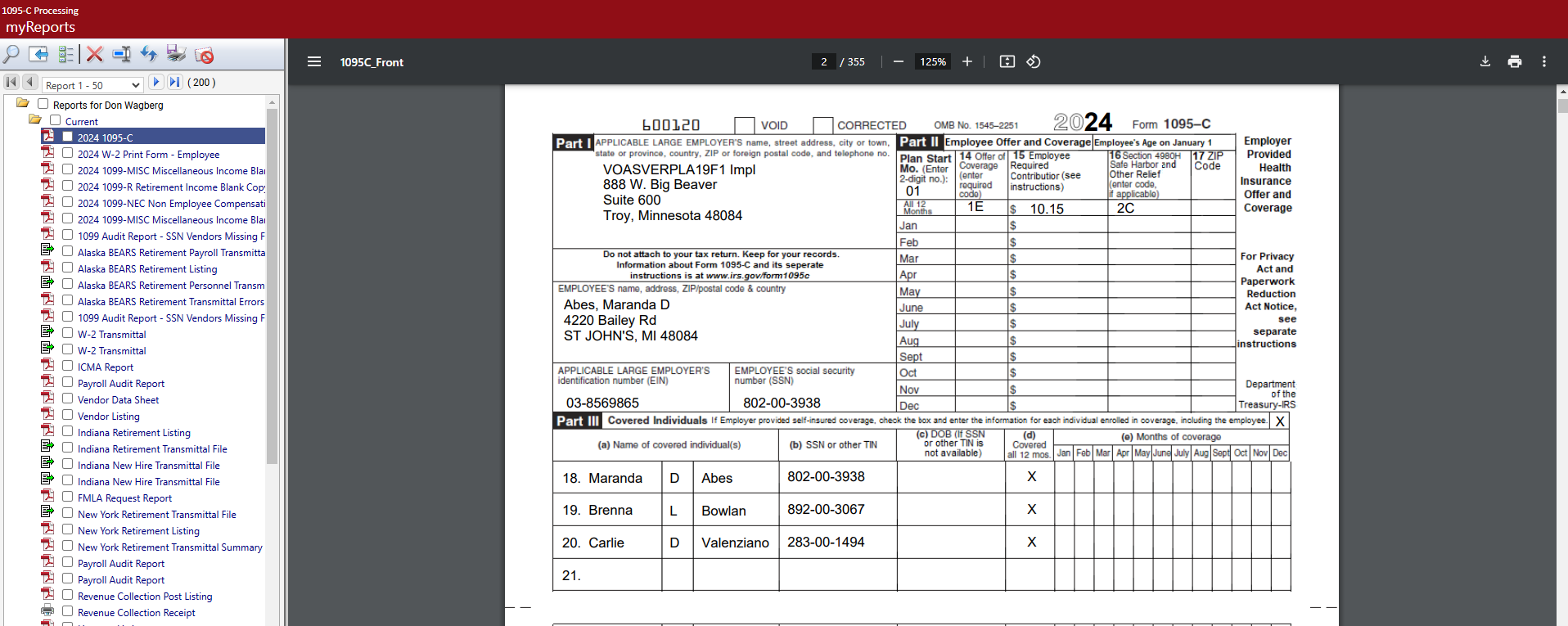
Task: Click export icon beside W-2 Transmittal first row
Action: pos(48,333)
